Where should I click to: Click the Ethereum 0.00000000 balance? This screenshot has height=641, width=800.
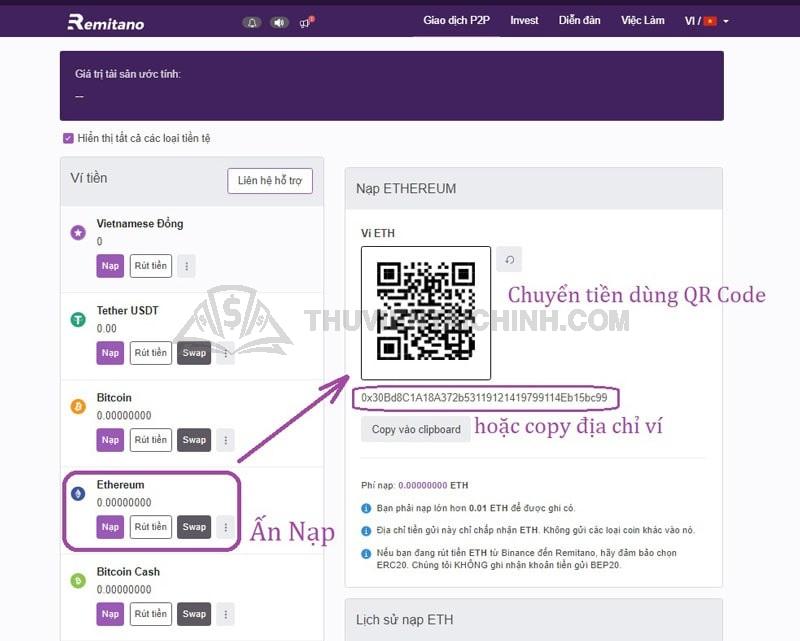click(x=124, y=503)
